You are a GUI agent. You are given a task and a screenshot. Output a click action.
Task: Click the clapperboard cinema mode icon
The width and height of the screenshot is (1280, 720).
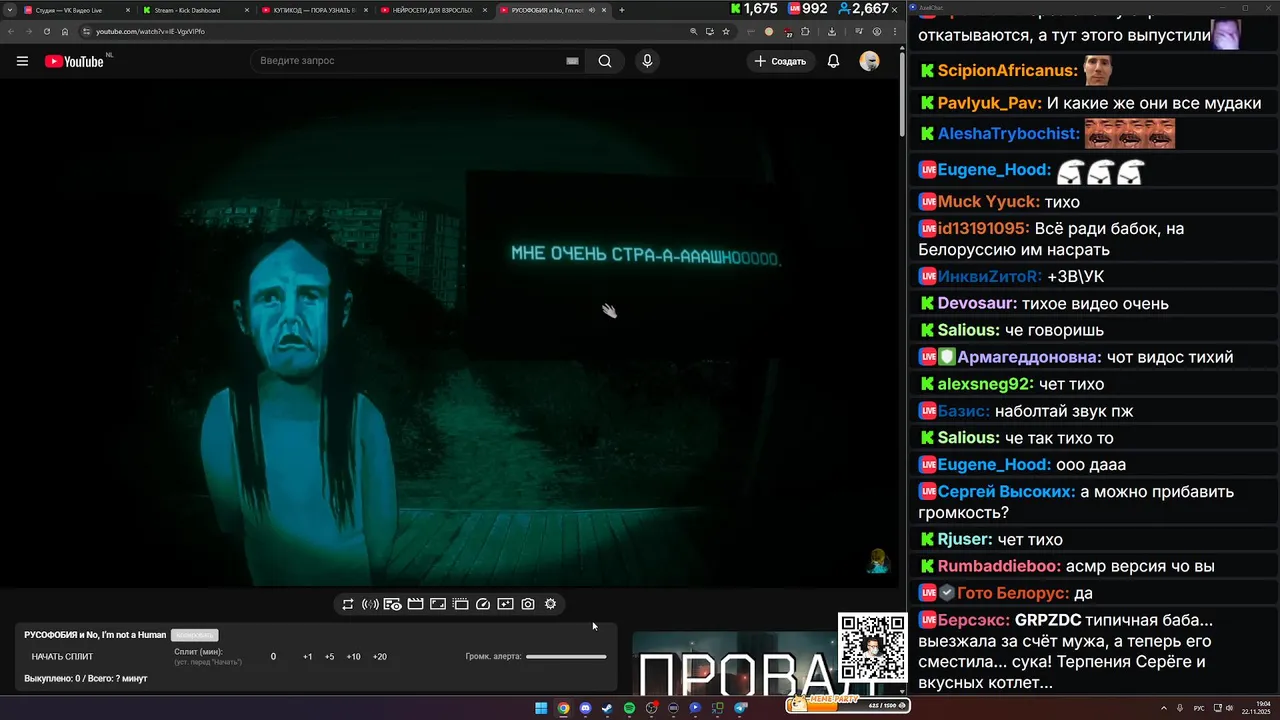coord(415,604)
